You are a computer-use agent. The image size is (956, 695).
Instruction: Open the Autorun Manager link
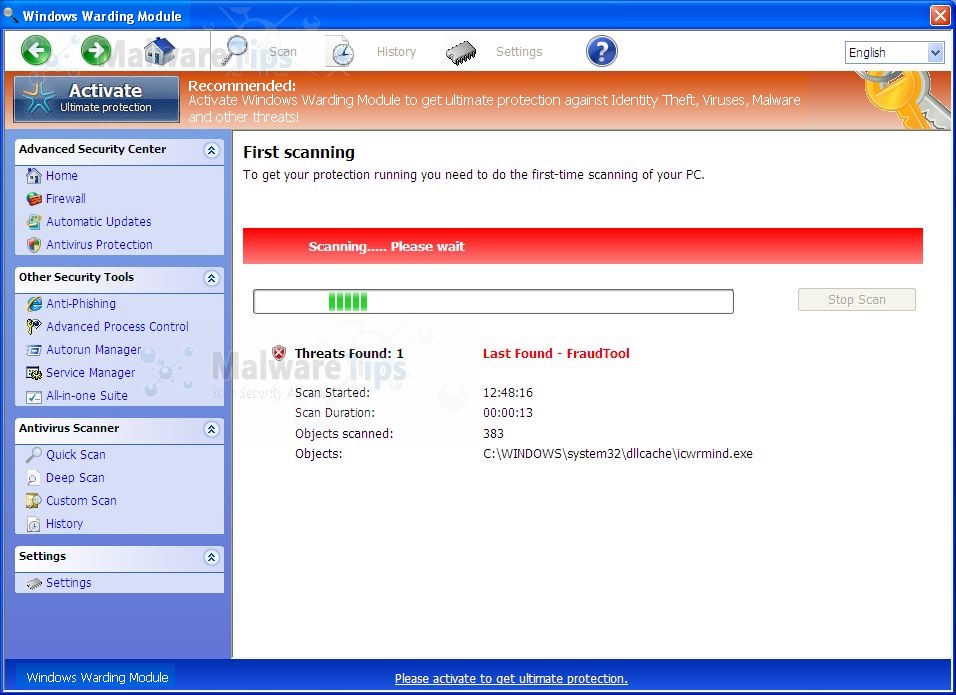tap(93, 350)
